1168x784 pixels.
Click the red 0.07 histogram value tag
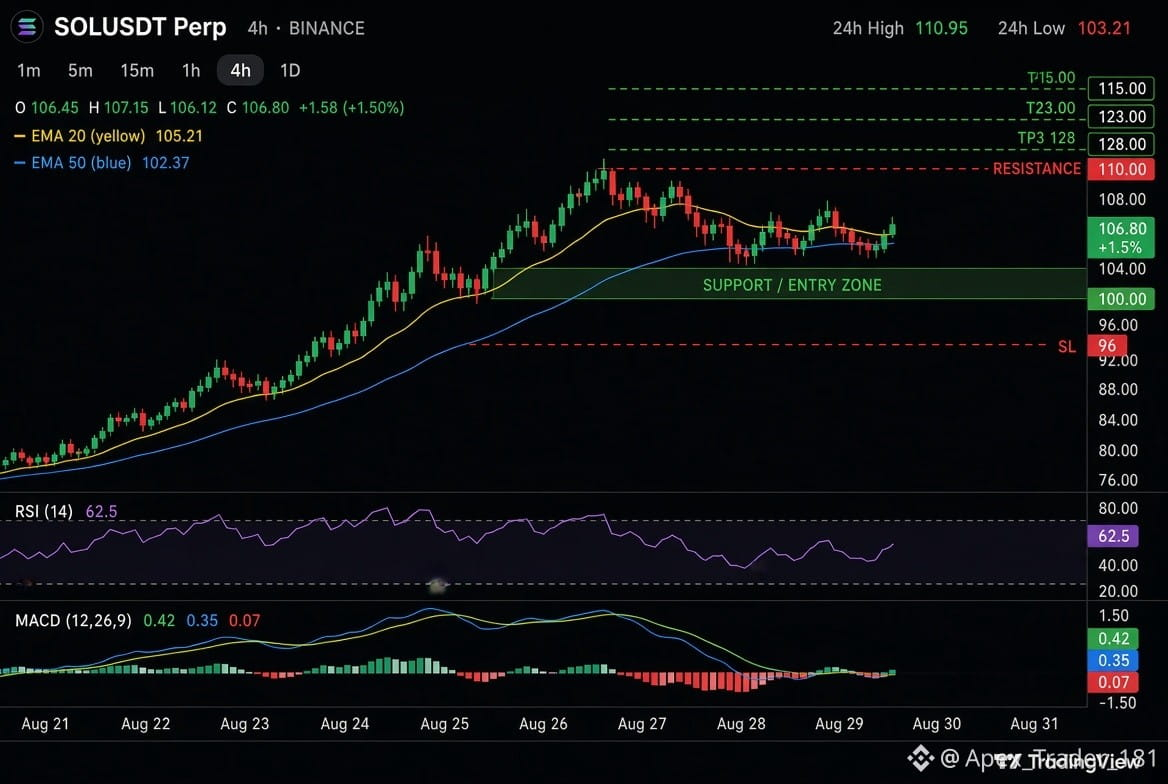click(x=1113, y=682)
